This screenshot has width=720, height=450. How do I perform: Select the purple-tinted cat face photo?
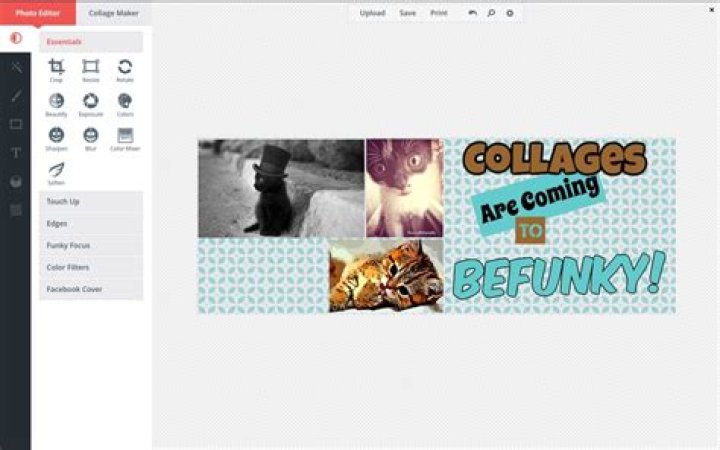click(x=405, y=188)
